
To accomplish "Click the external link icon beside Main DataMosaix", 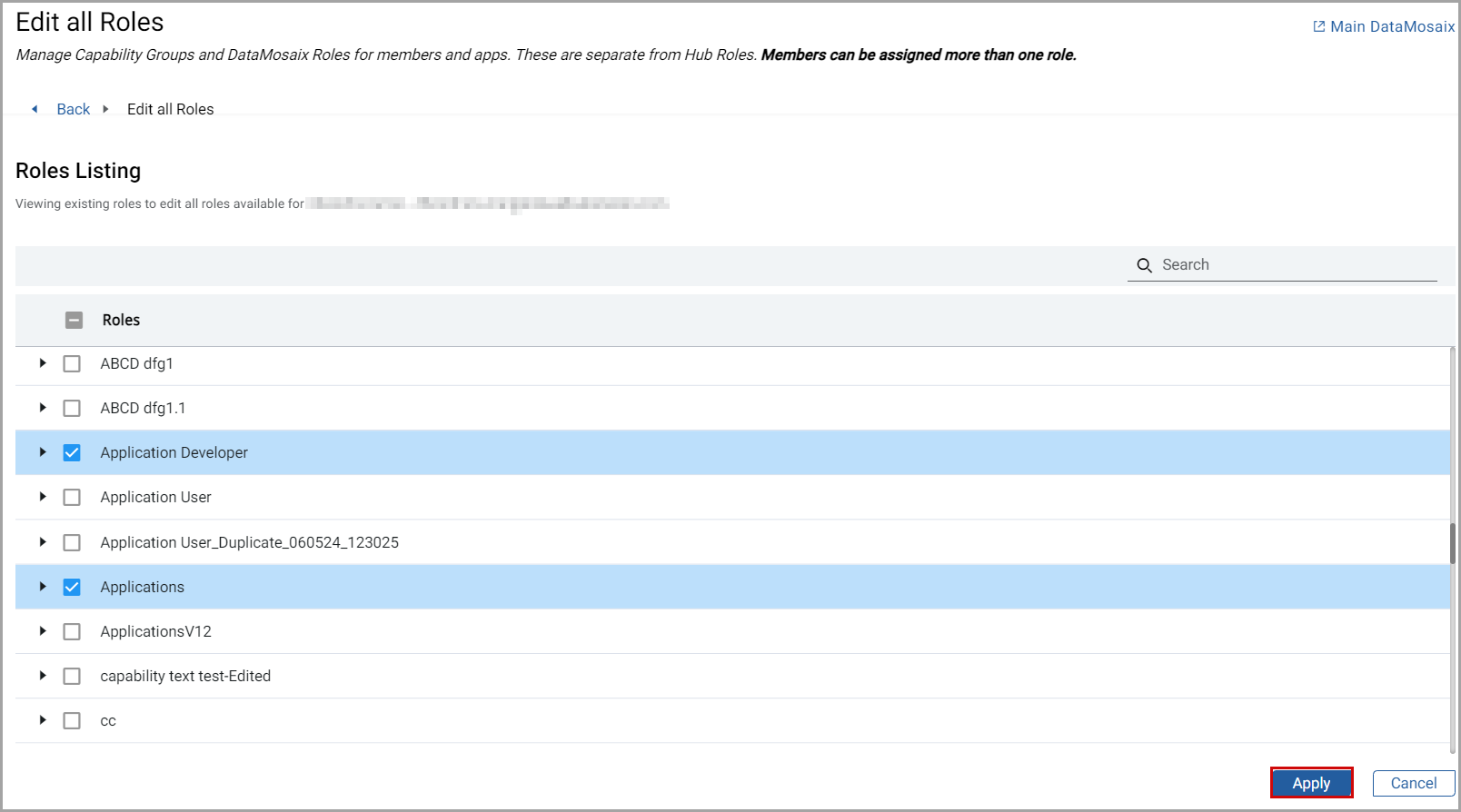I will point(1318,26).
